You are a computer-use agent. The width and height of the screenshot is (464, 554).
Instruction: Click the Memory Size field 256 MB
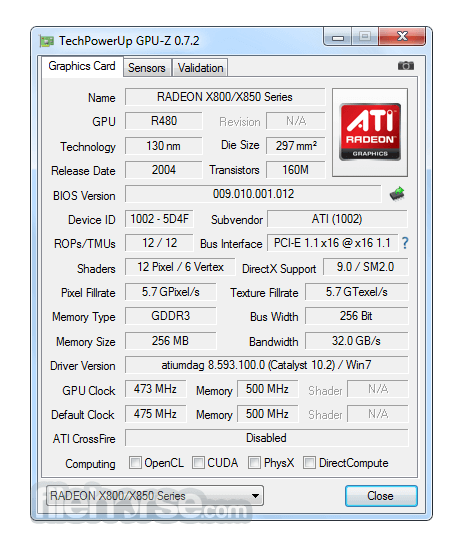click(171, 341)
